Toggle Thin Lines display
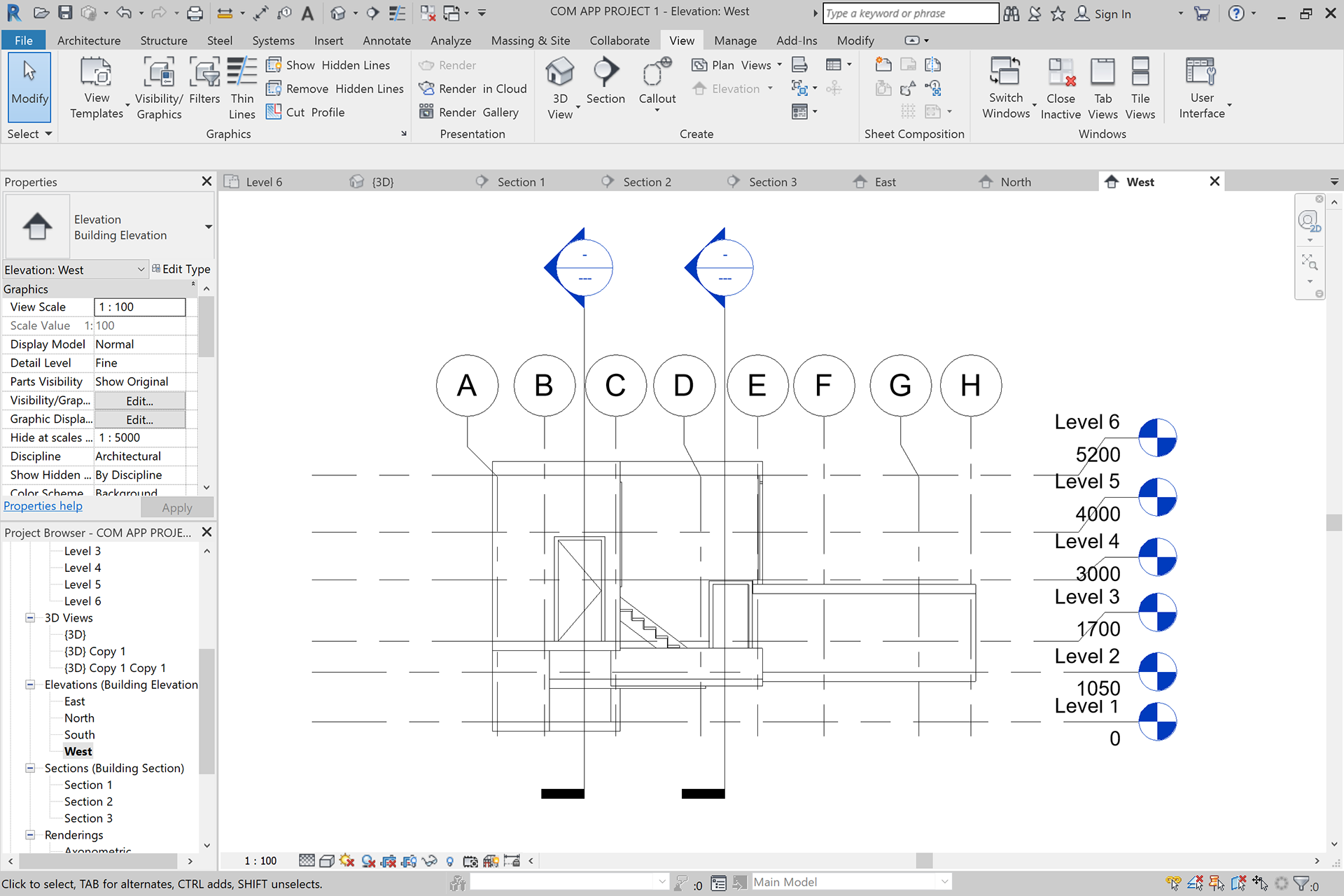 242,89
